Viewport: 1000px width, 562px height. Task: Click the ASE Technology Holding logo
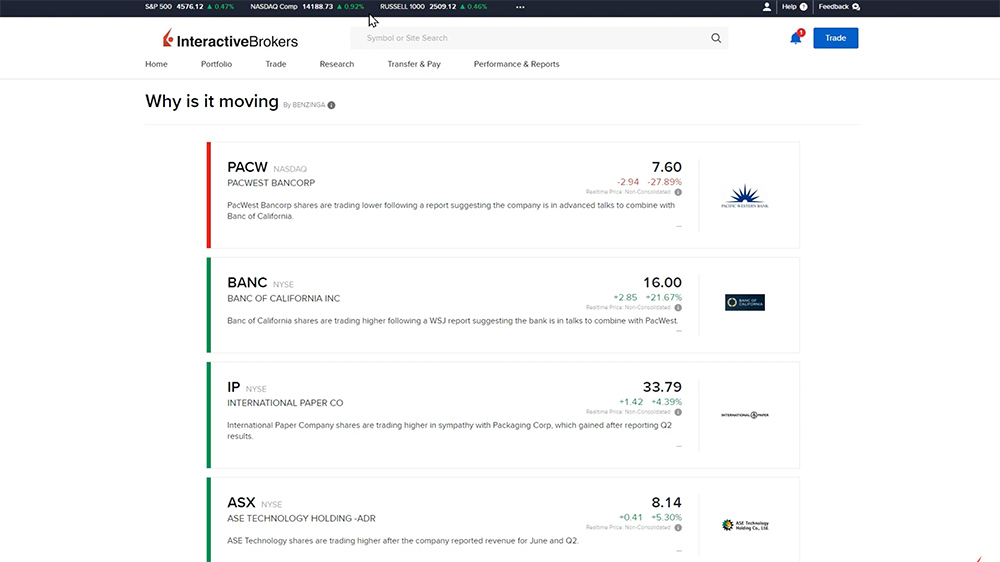pyautogui.click(x=745, y=525)
